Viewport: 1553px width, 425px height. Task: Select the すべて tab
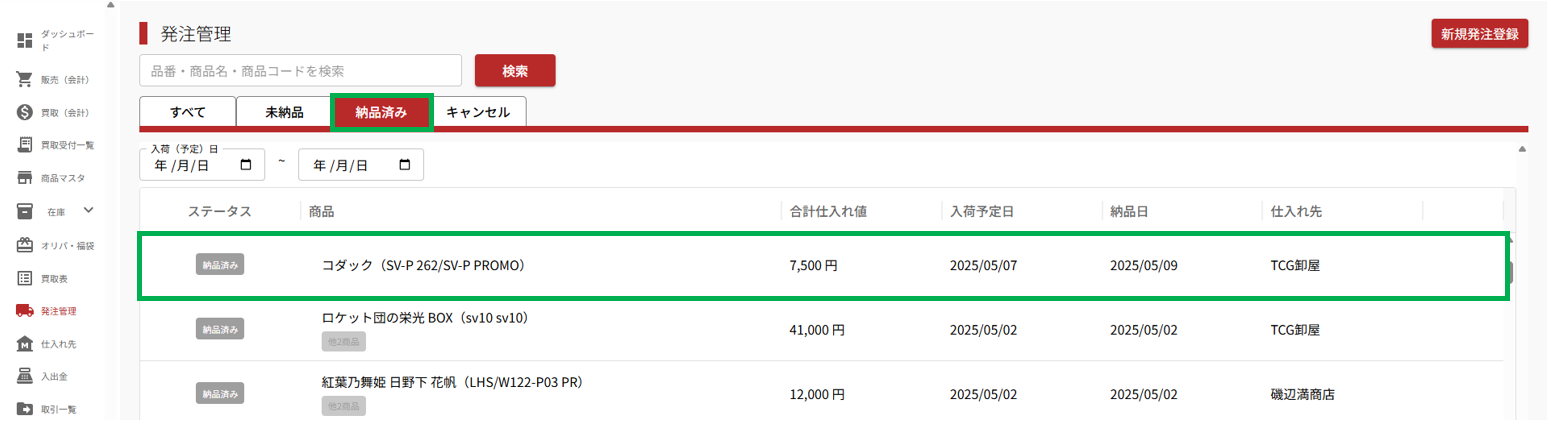[188, 112]
